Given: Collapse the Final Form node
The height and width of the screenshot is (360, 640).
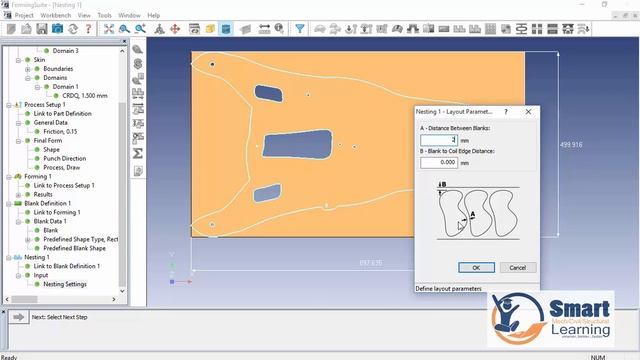Looking at the screenshot, I should pos(18,141).
